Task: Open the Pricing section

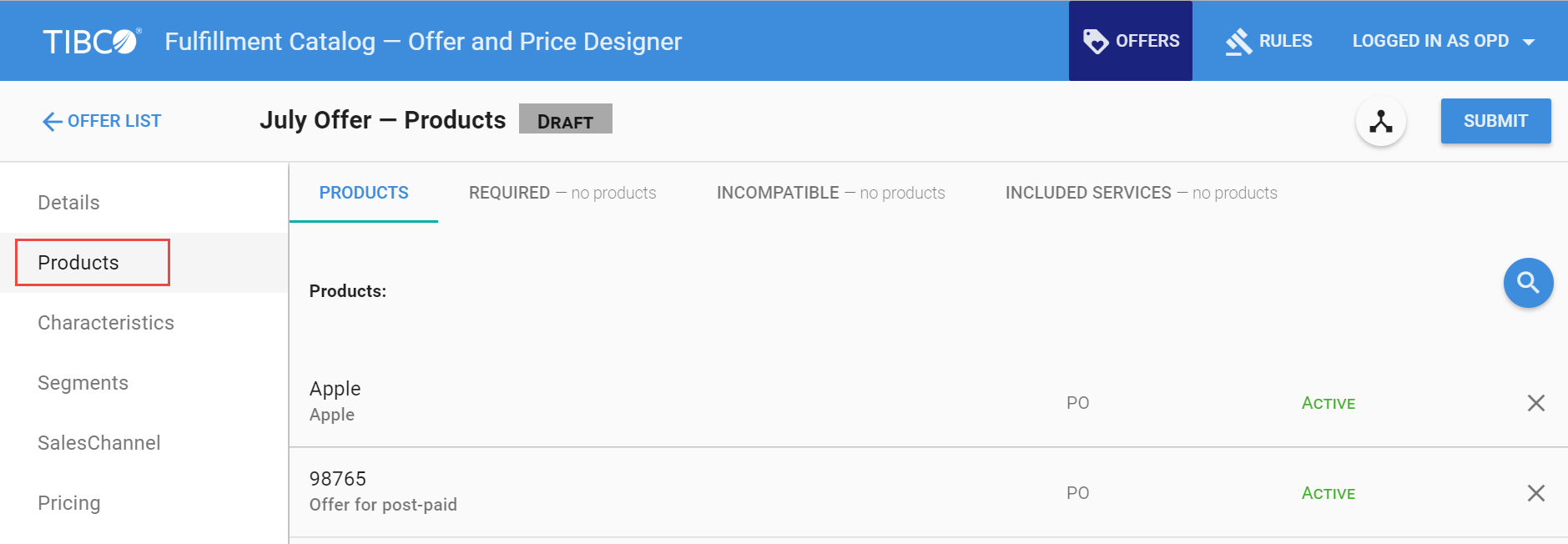Action: tap(68, 503)
